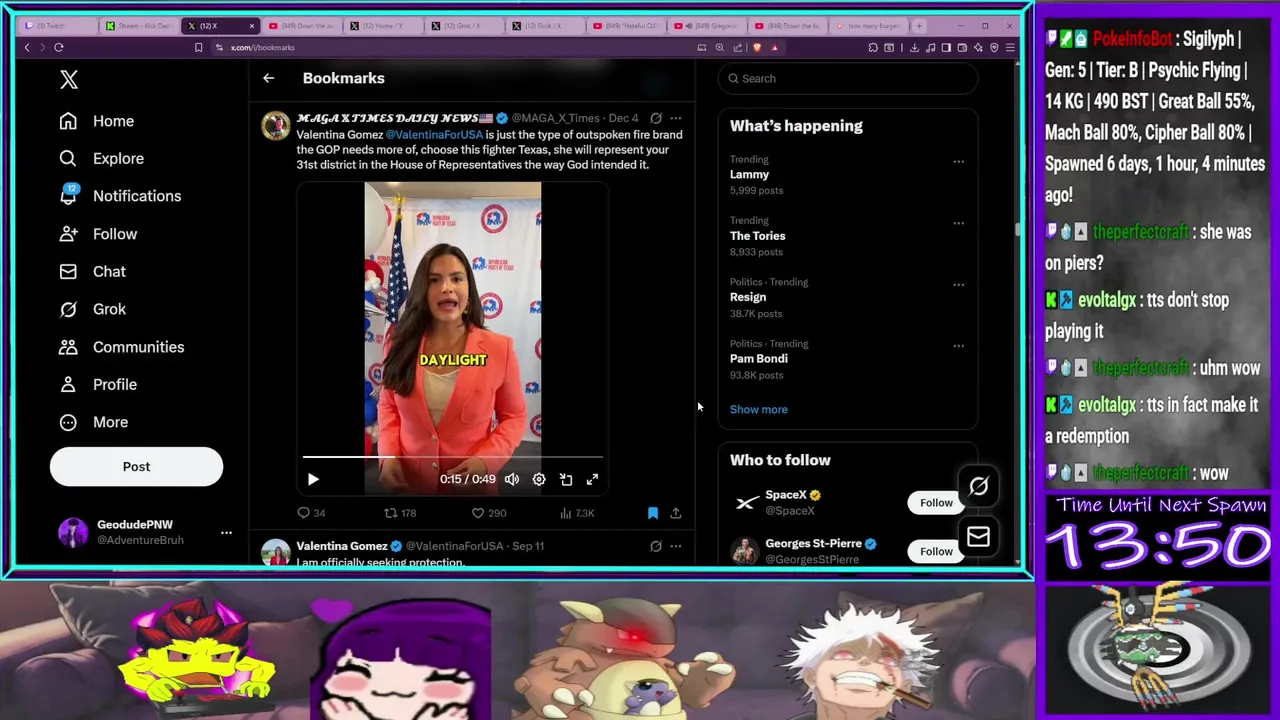The height and width of the screenshot is (720, 1280).
Task: Go back in browser history
Action: pos(27,47)
